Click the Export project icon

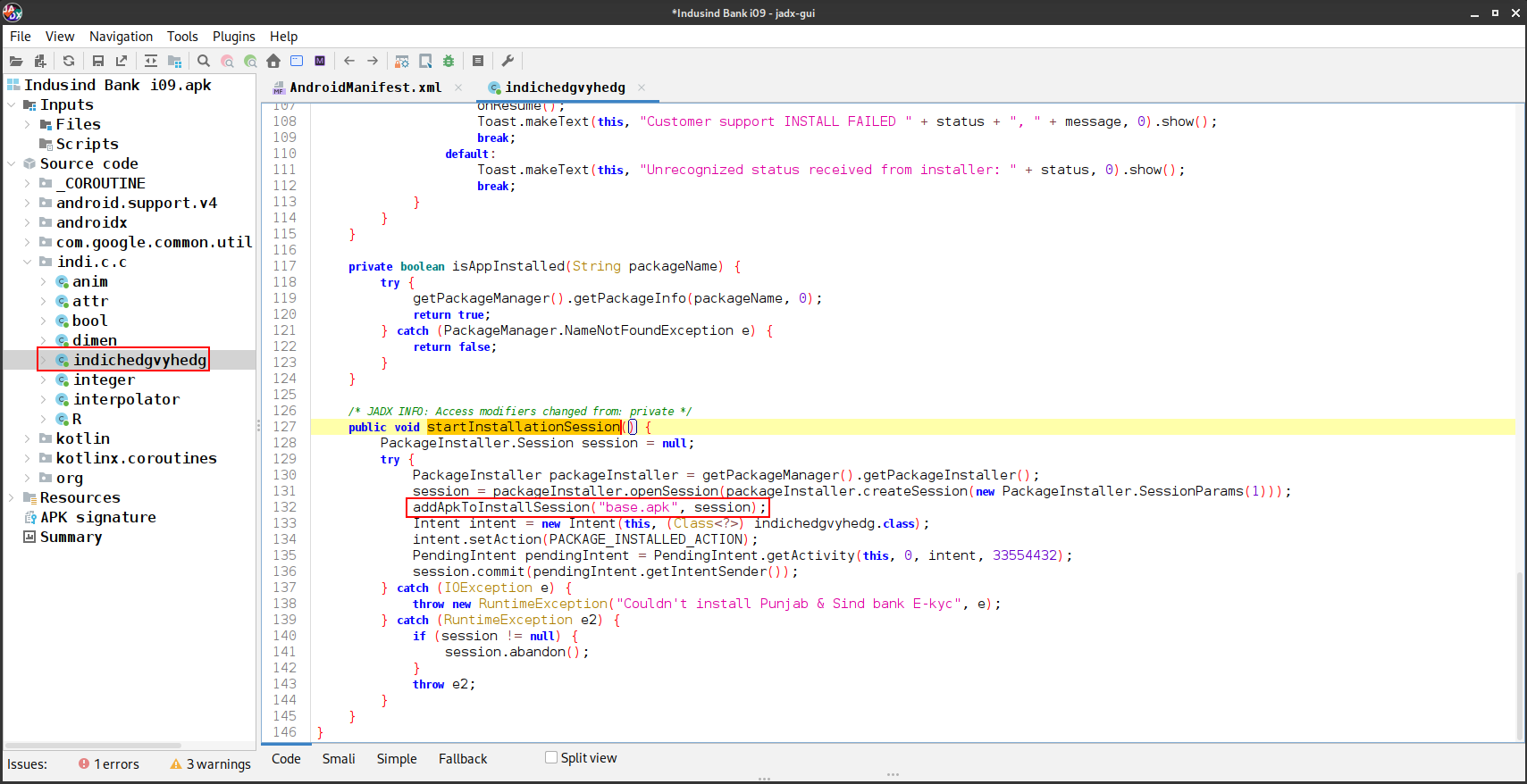point(122,61)
